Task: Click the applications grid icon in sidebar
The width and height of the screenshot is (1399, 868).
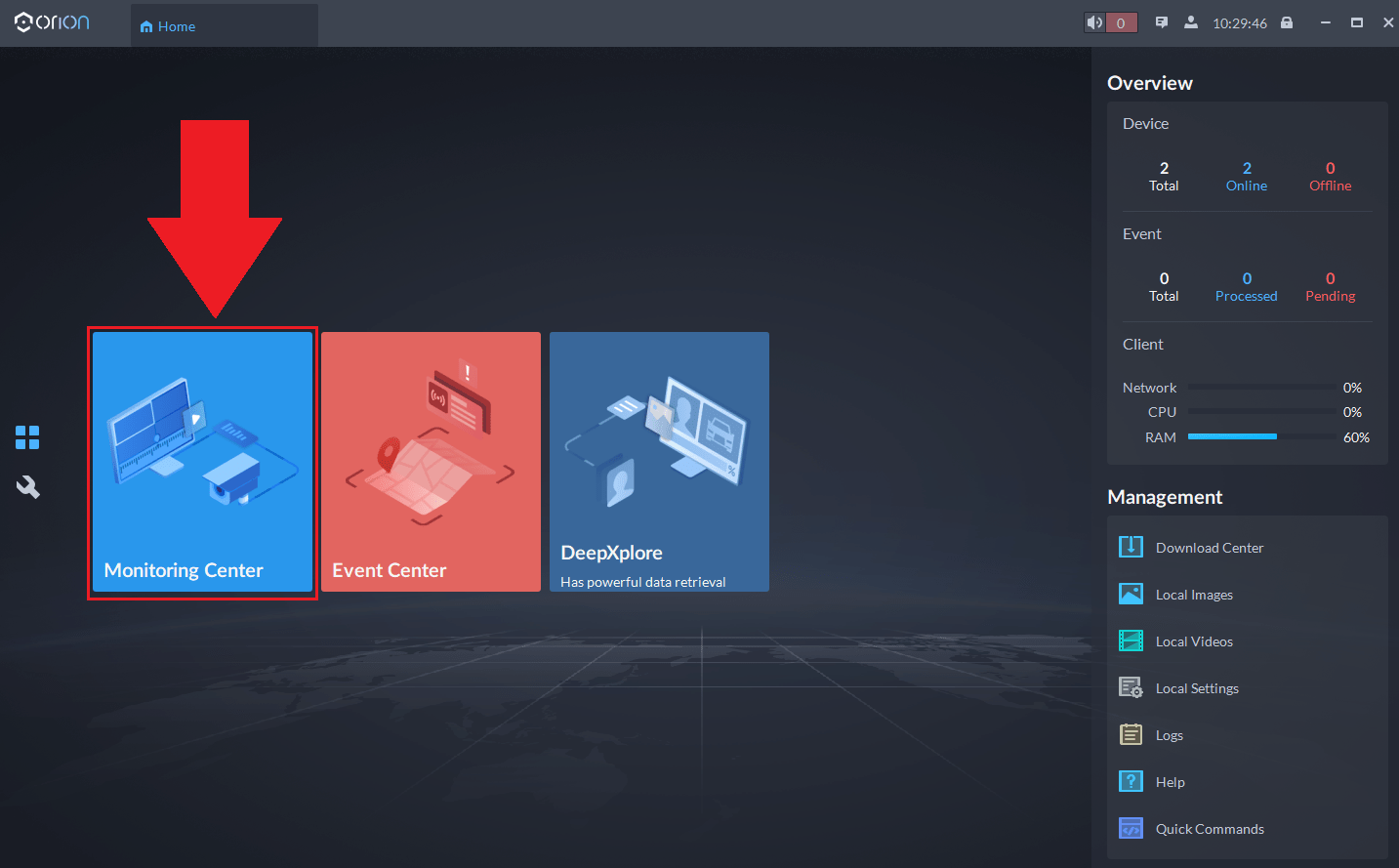Action: tap(27, 437)
